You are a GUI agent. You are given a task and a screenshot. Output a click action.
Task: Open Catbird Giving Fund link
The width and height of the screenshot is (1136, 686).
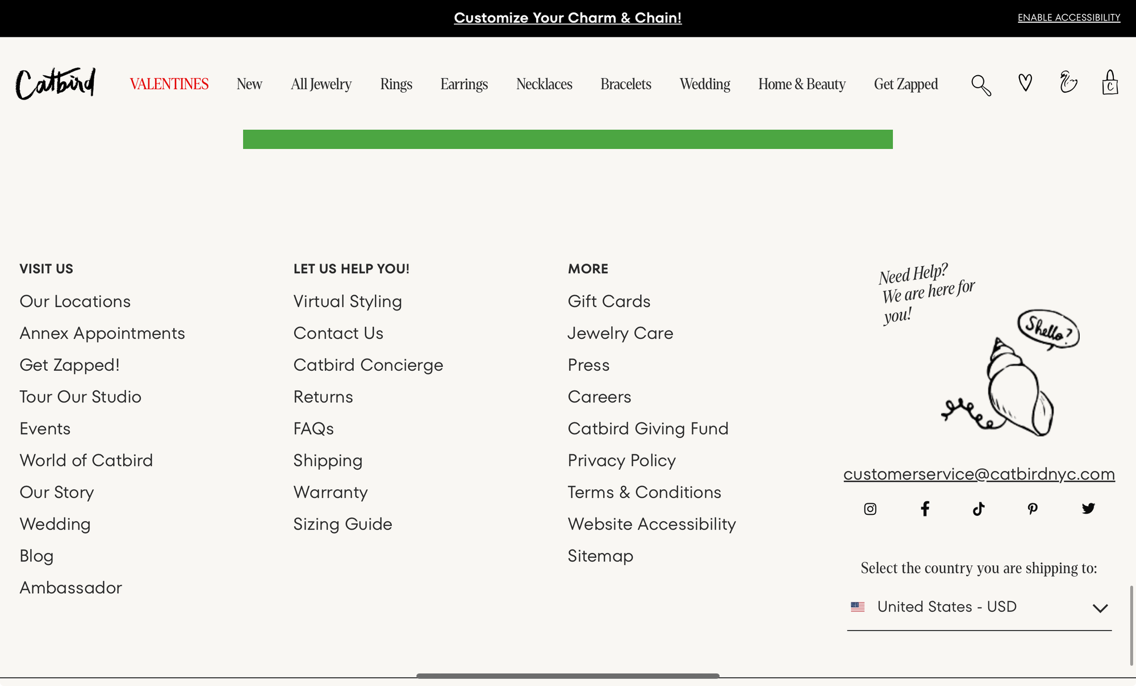click(648, 429)
